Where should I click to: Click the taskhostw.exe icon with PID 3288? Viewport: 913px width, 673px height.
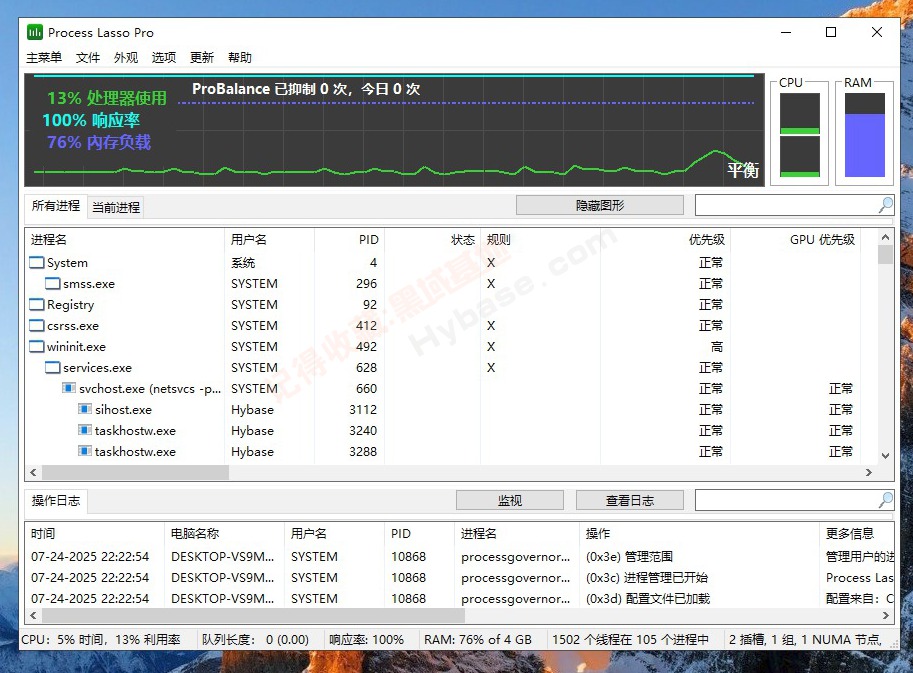[x=85, y=451]
